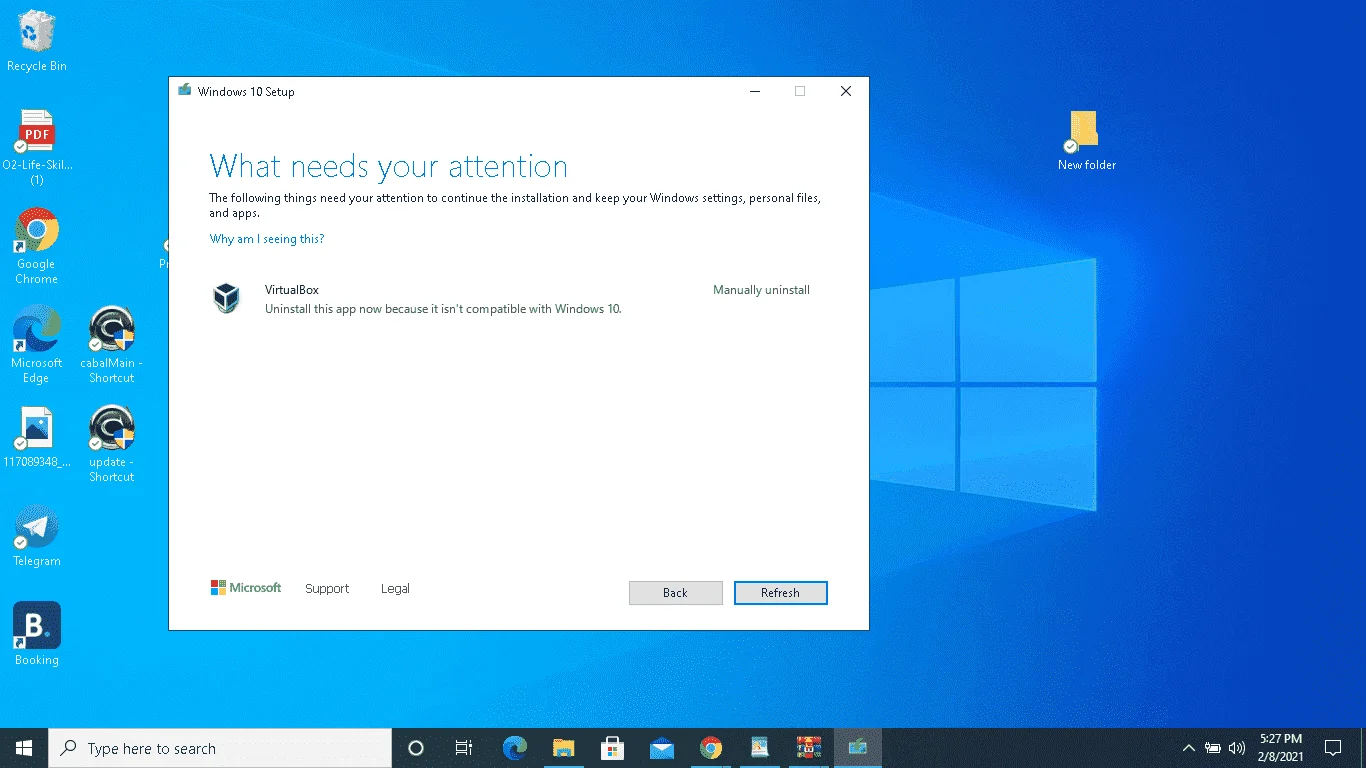Click the Windows 10 Setup taskbar button
Viewport: 1366px width, 768px height.
(x=858, y=748)
